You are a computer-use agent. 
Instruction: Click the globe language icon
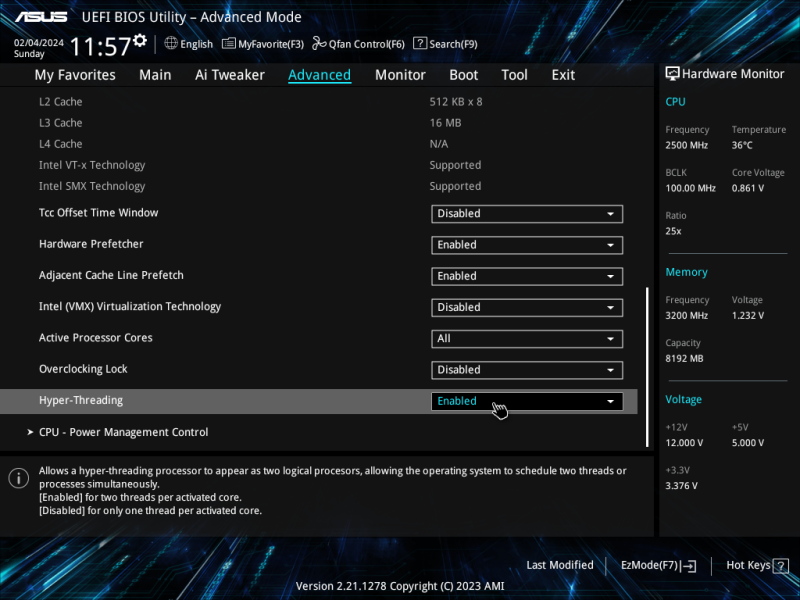click(x=171, y=43)
